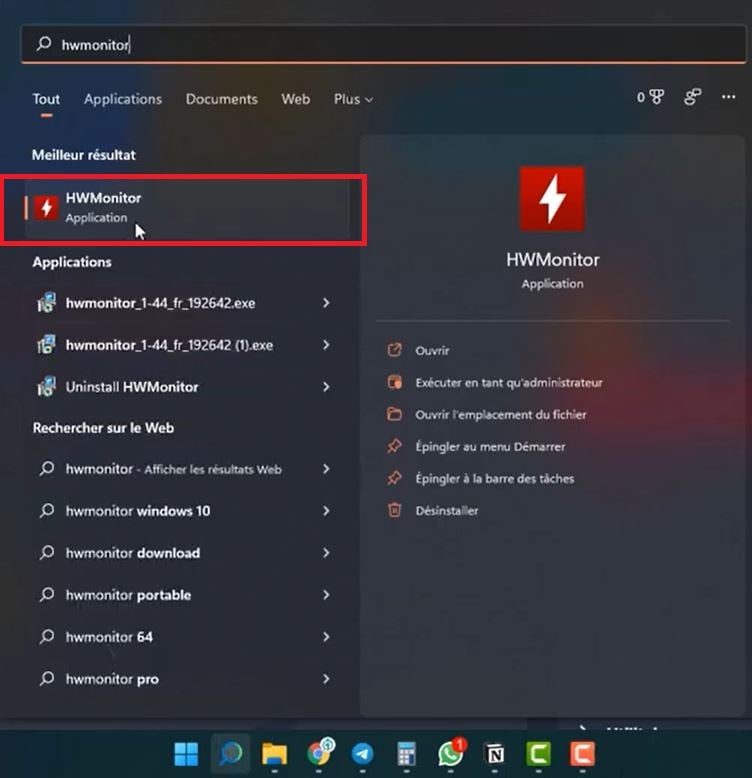Viewport: 752px width, 778px height.
Task: Click installer icon of hwmonitor_1-44_fr_192642.exe
Action: click(47, 303)
